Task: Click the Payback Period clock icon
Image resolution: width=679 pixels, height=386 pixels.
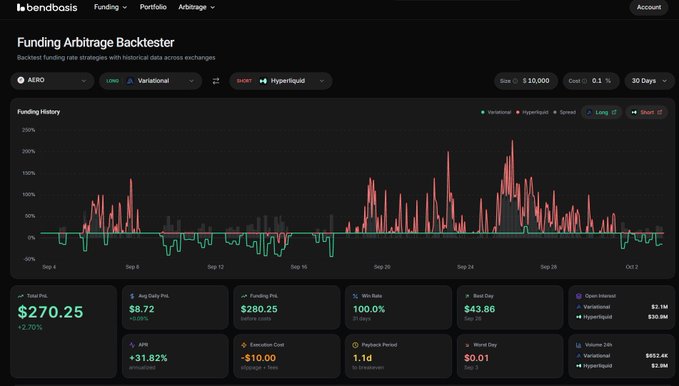Action: pos(356,345)
